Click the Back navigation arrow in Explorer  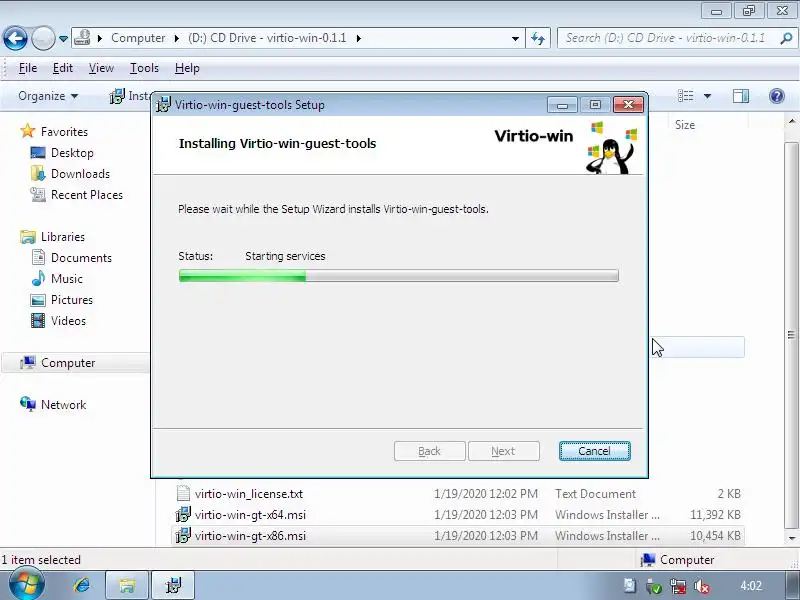(x=15, y=38)
